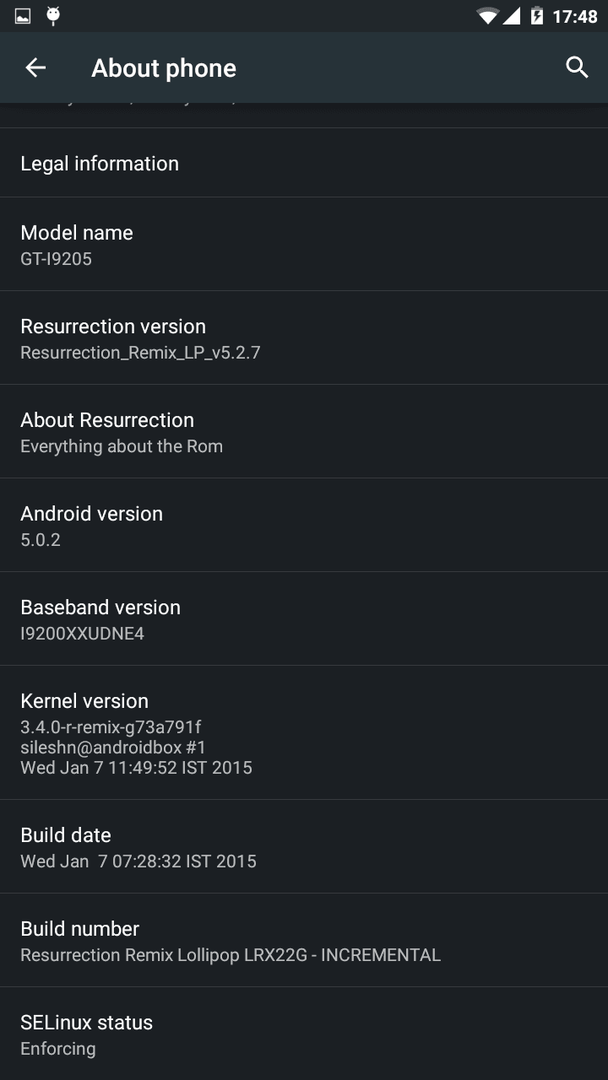Open About Resurrection
The height and width of the screenshot is (1080, 608).
coord(304,432)
